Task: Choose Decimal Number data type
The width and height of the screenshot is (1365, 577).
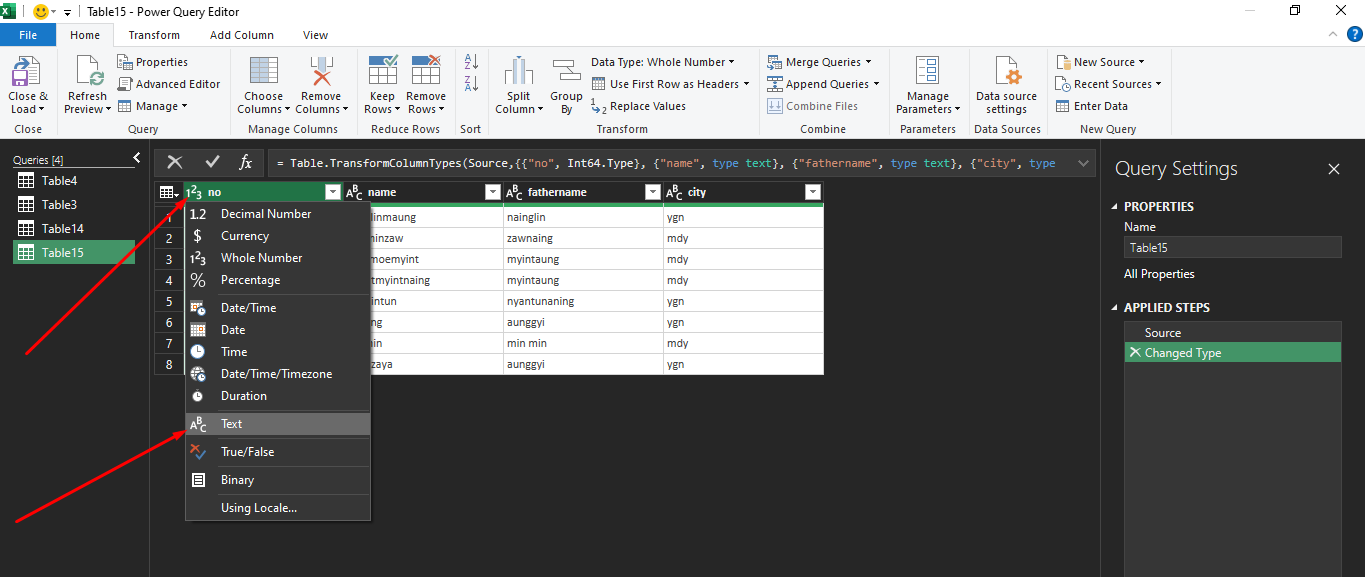Action: (278, 214)
